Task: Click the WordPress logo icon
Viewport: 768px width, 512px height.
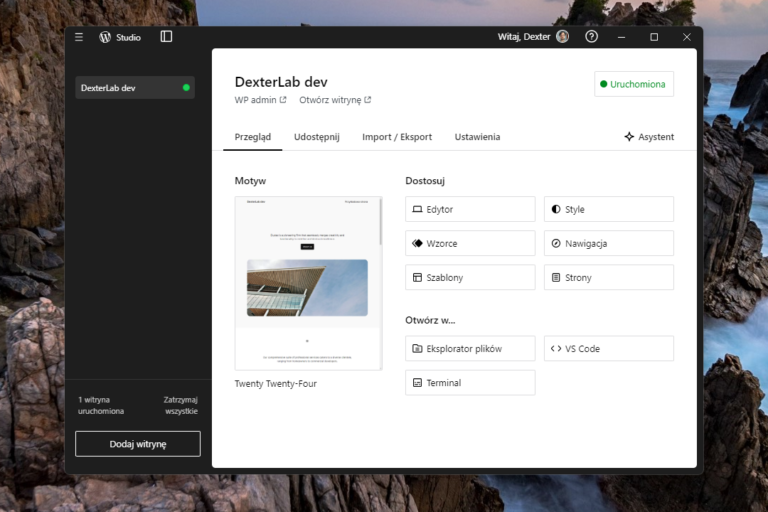Action: pos(105,37)
